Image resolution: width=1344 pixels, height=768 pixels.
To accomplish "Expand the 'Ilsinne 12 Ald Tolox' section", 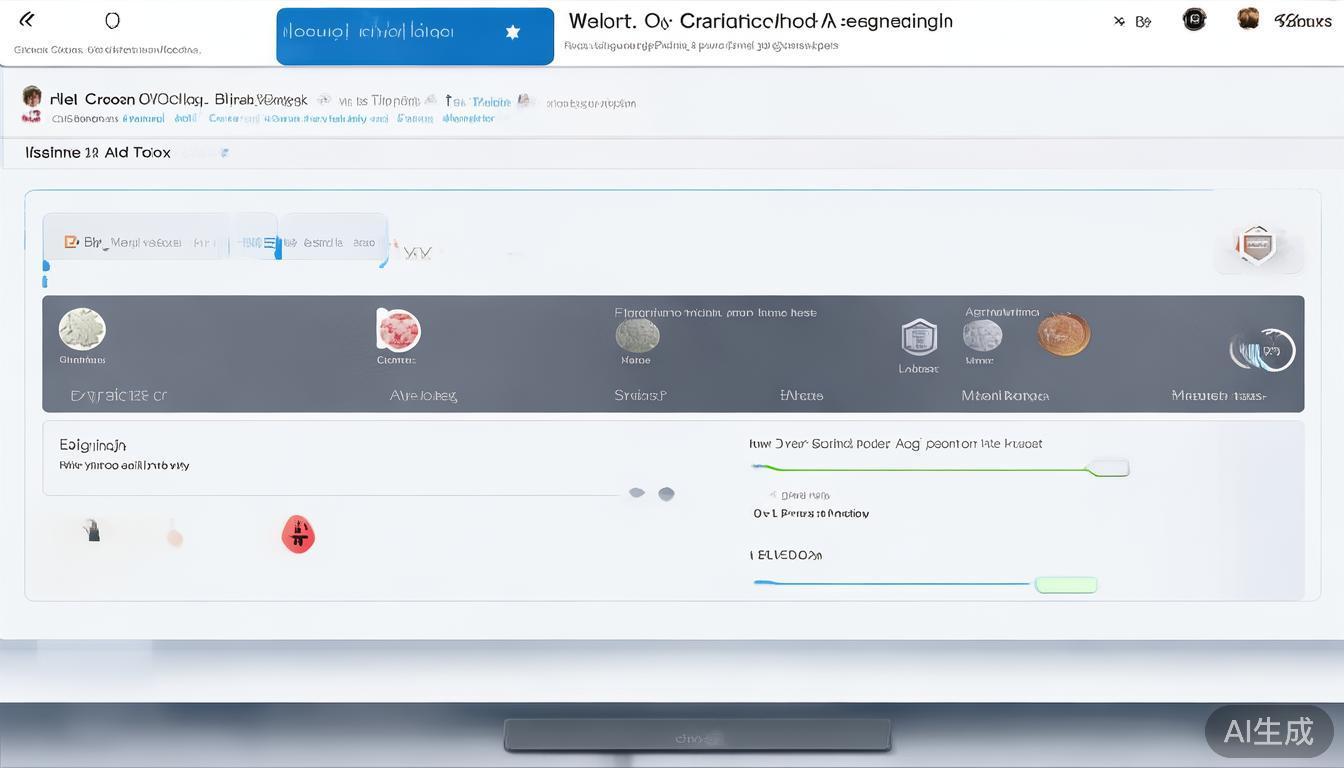I will [x=98, y=153].
